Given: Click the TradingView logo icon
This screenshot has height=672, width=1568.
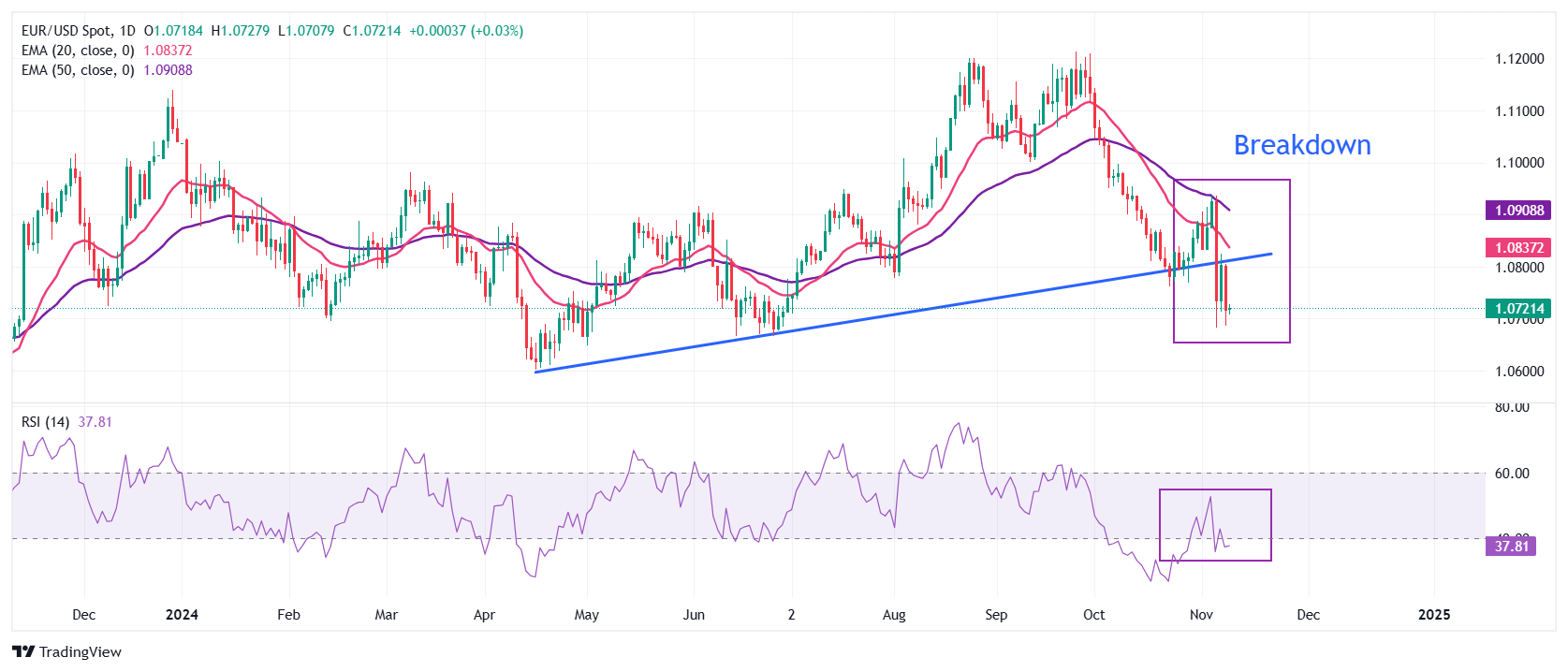Looking at the screenshot, I should (x=23, y=652).
